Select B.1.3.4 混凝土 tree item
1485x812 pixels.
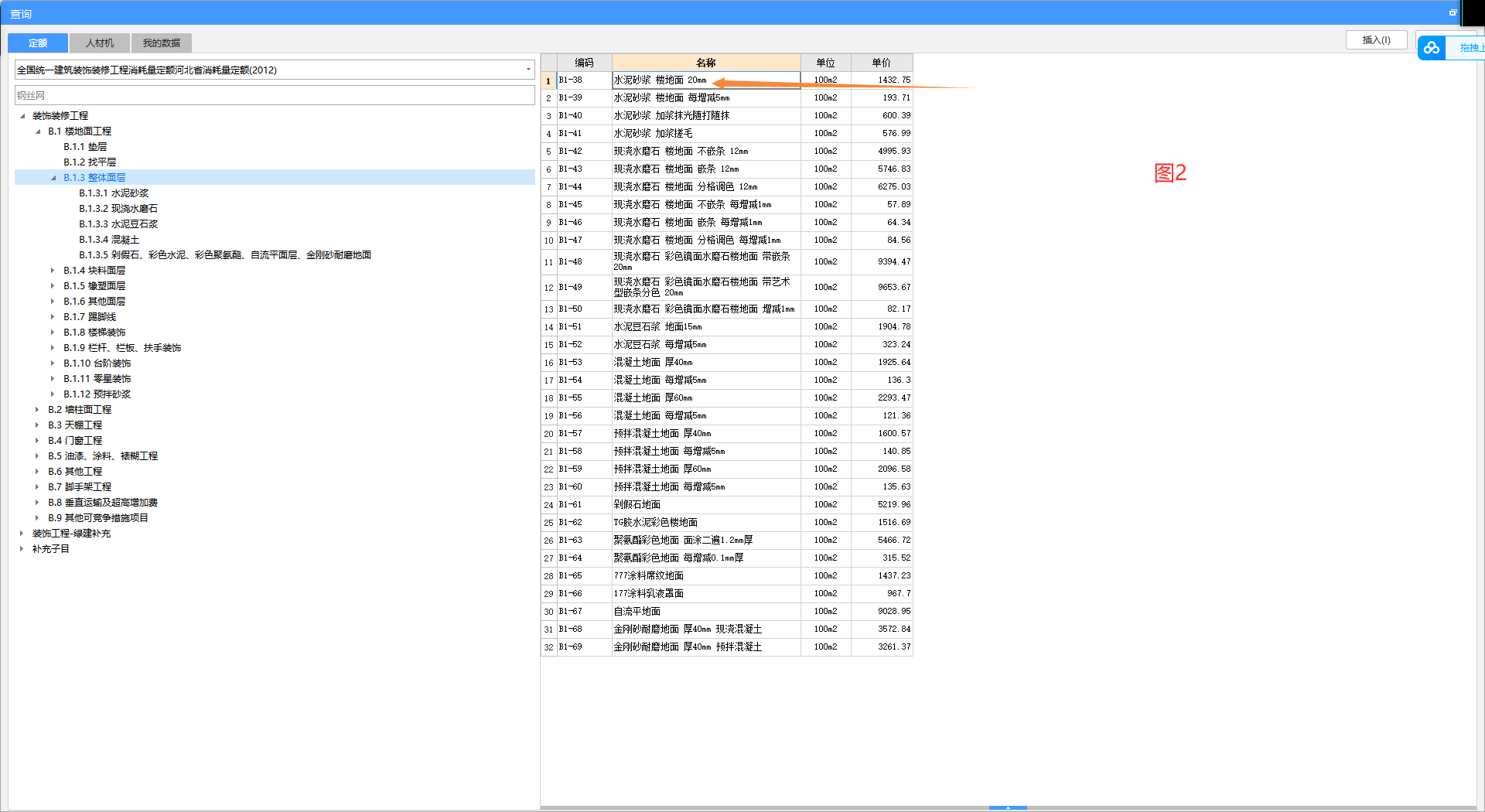click(109, 240)
